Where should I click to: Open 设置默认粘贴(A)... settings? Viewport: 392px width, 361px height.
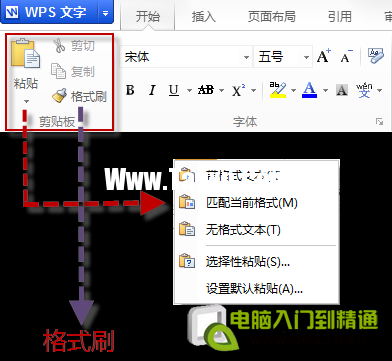256,289
